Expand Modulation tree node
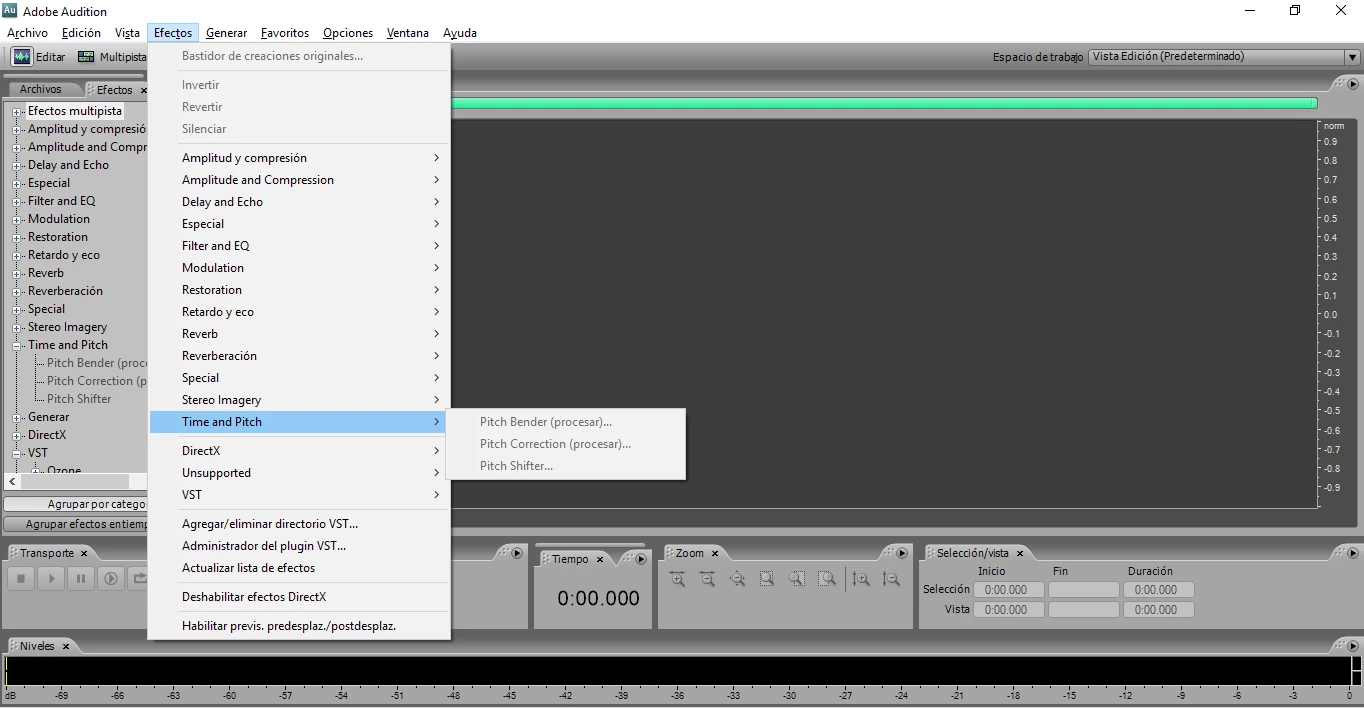 point(17,219)
